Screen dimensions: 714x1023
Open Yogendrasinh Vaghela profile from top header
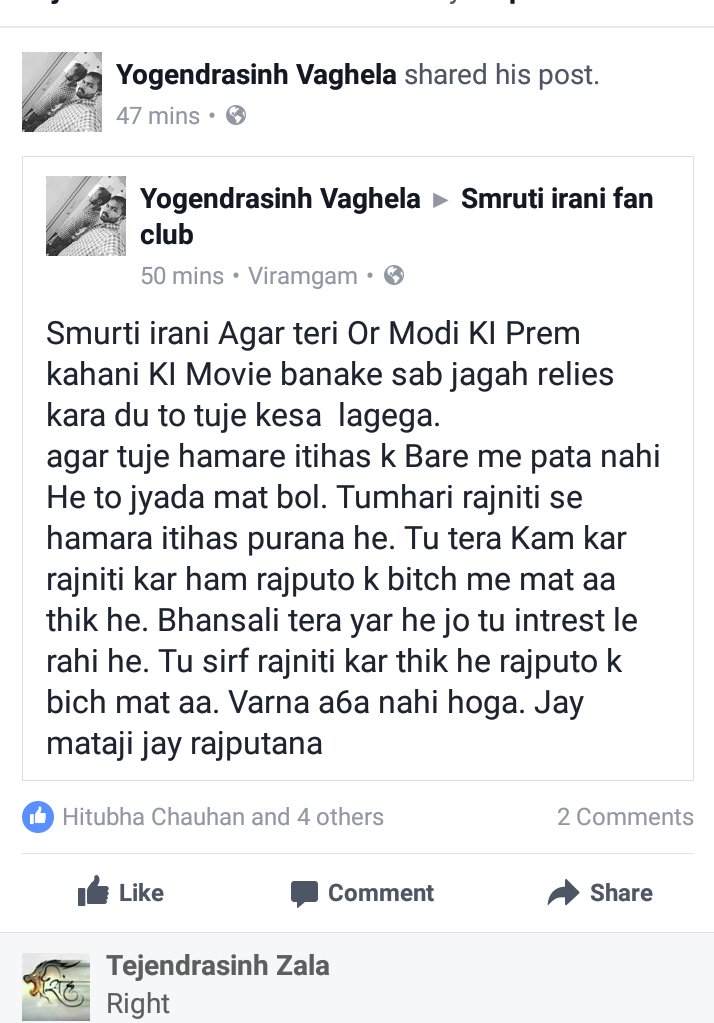click(x=256, y=74)
